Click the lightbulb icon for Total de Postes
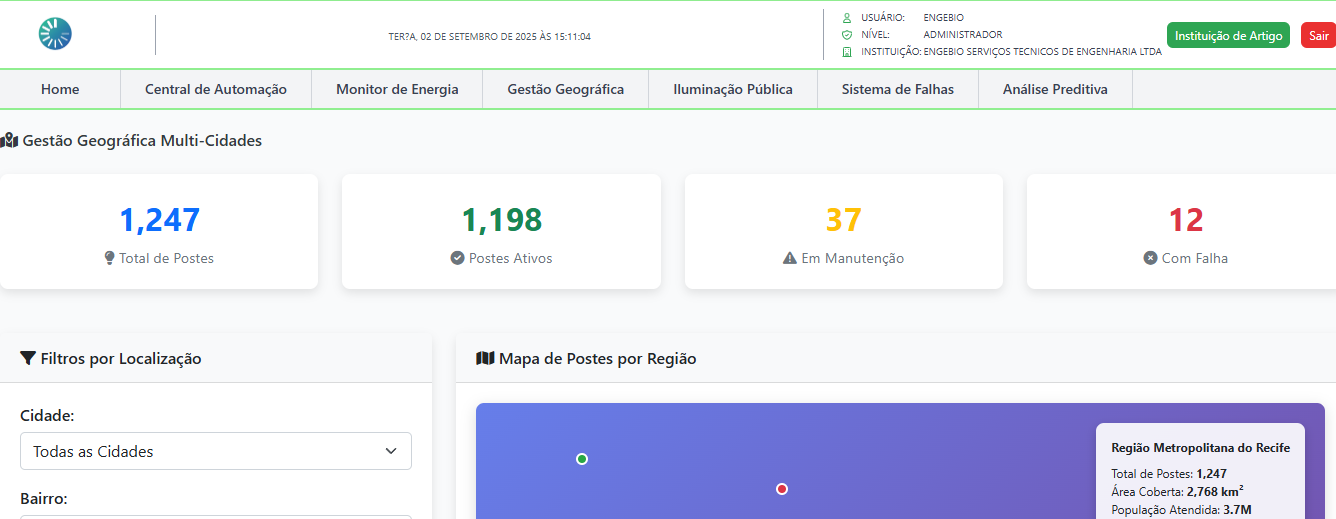The width and height of the screenshot is (1336, 519). 110,258
